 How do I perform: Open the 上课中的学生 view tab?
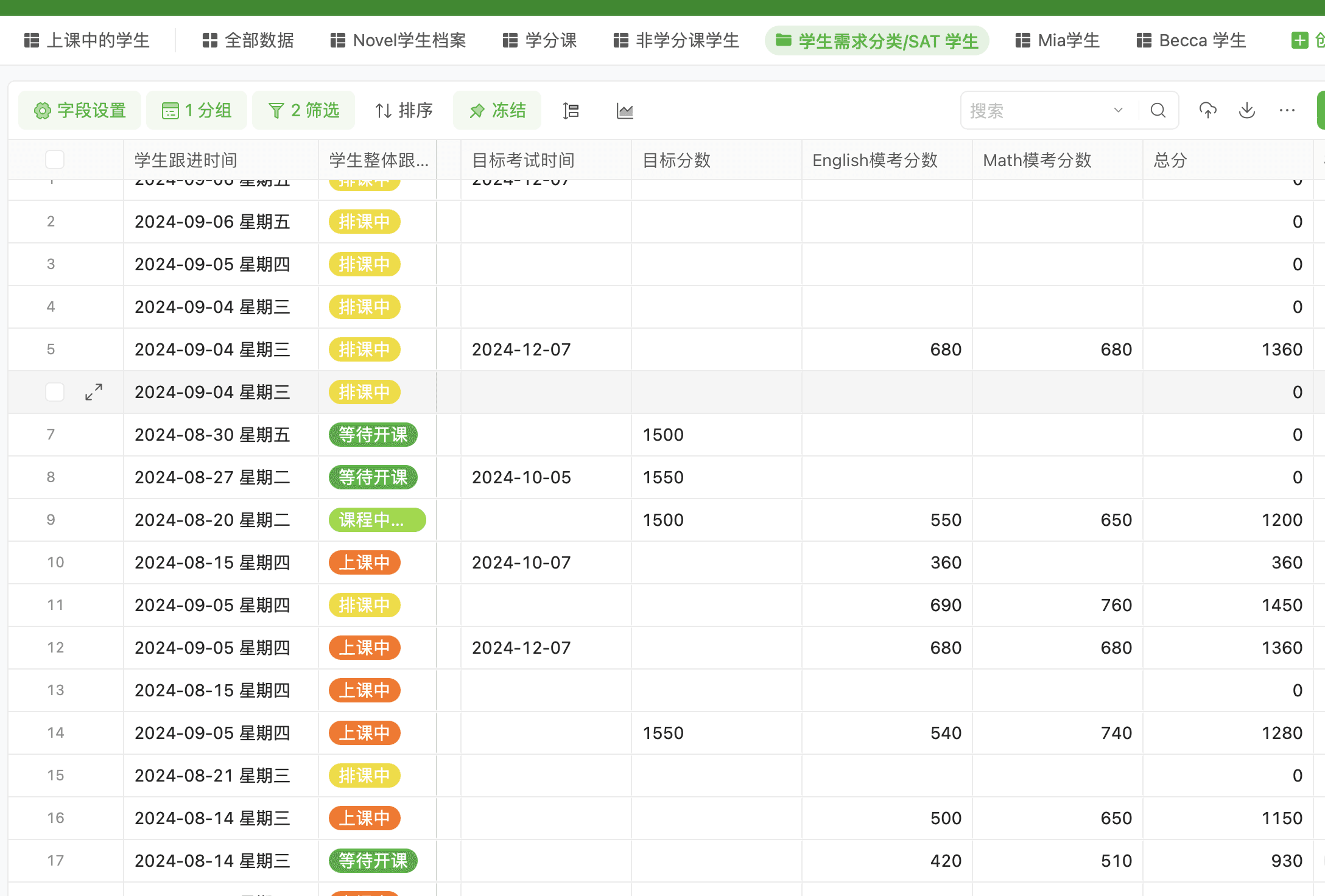click(87, 41)
